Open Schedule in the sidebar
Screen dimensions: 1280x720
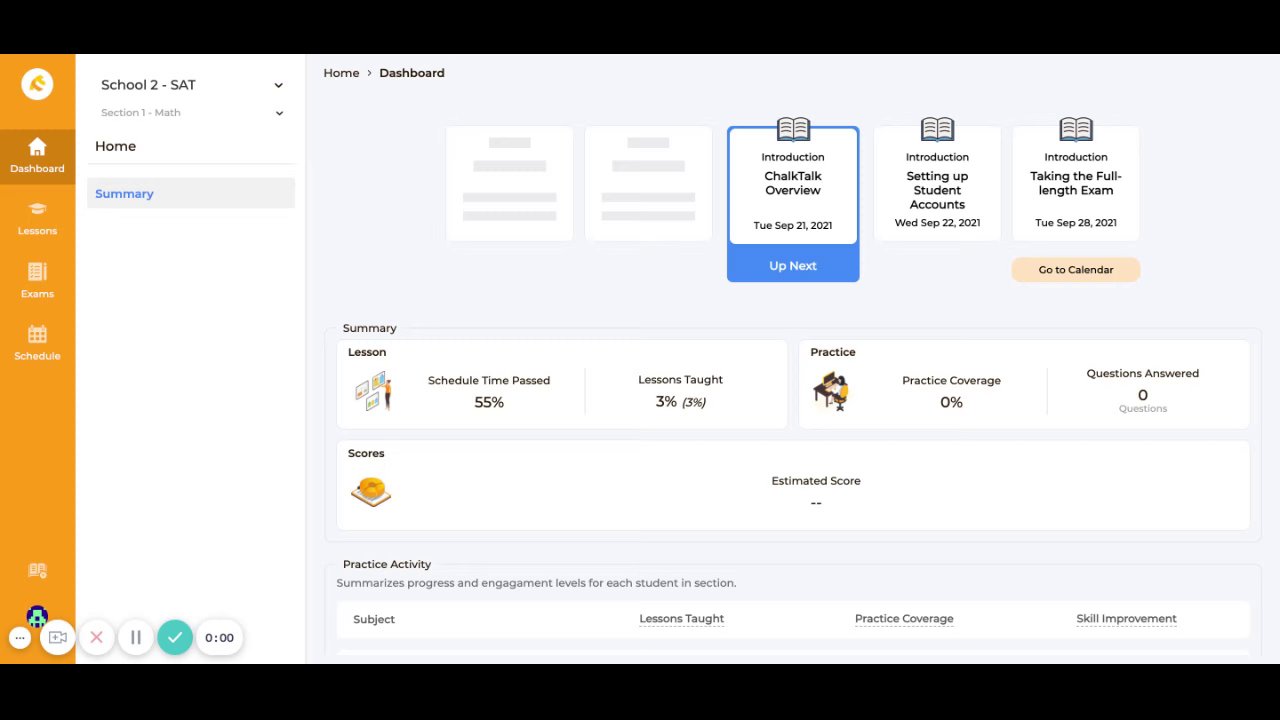37,344
